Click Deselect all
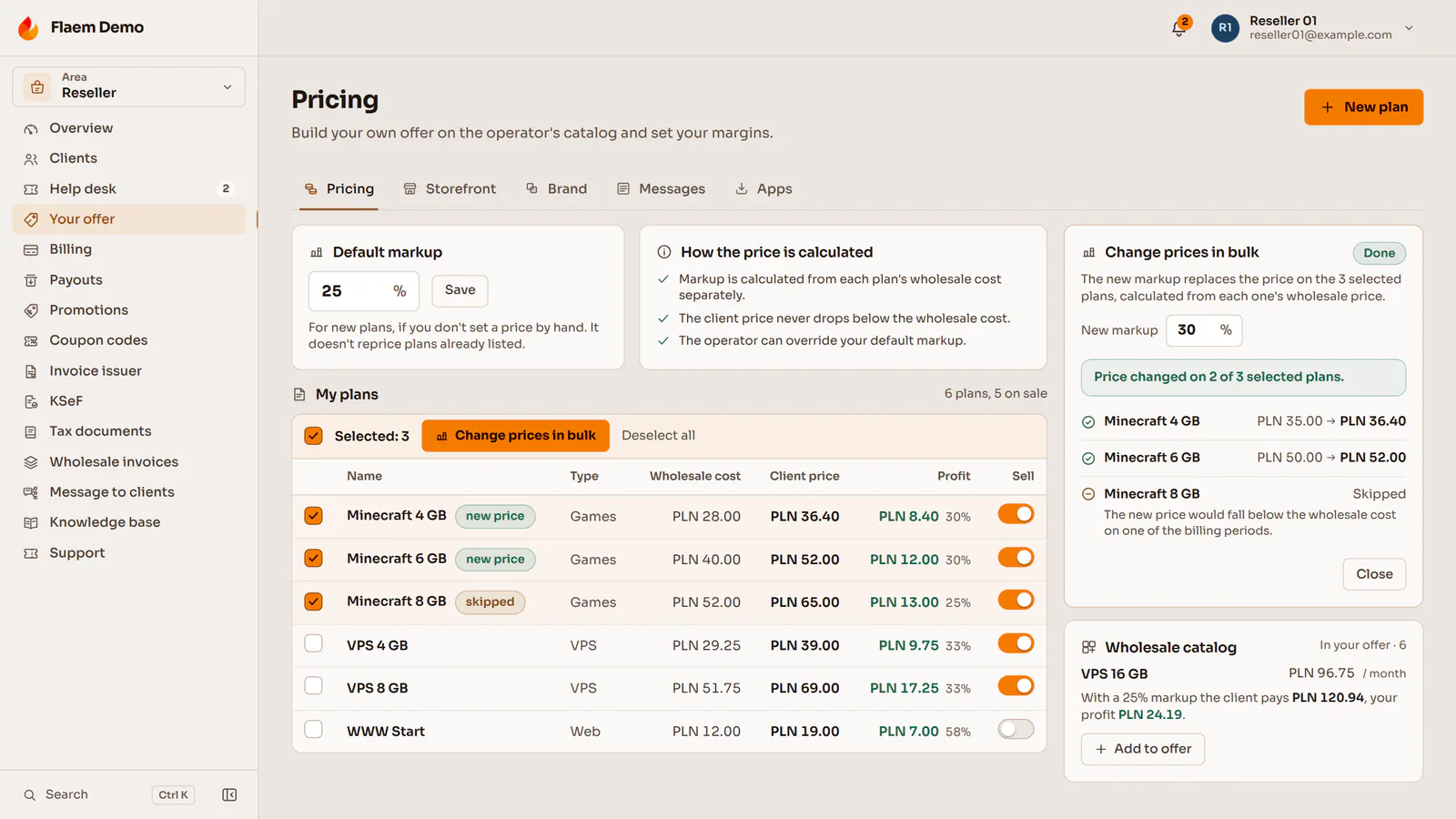This screenshot has height=819, width=1456. point(658,436)
